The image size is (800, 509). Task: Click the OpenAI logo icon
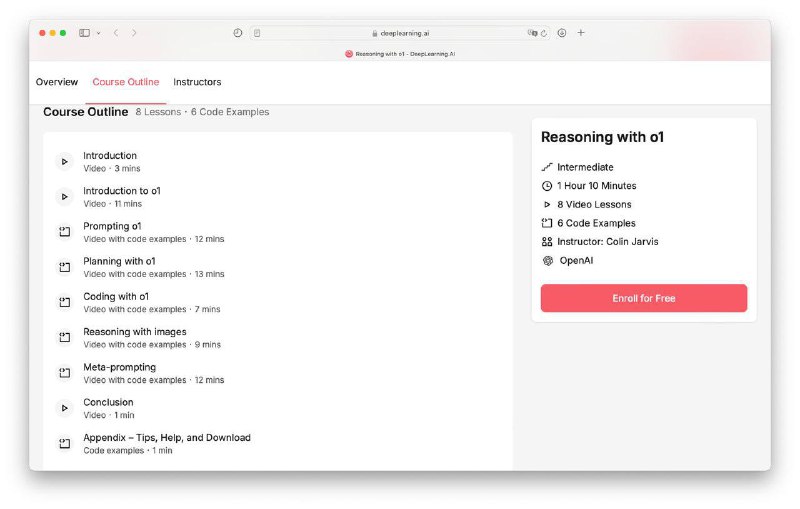point(547,261)
